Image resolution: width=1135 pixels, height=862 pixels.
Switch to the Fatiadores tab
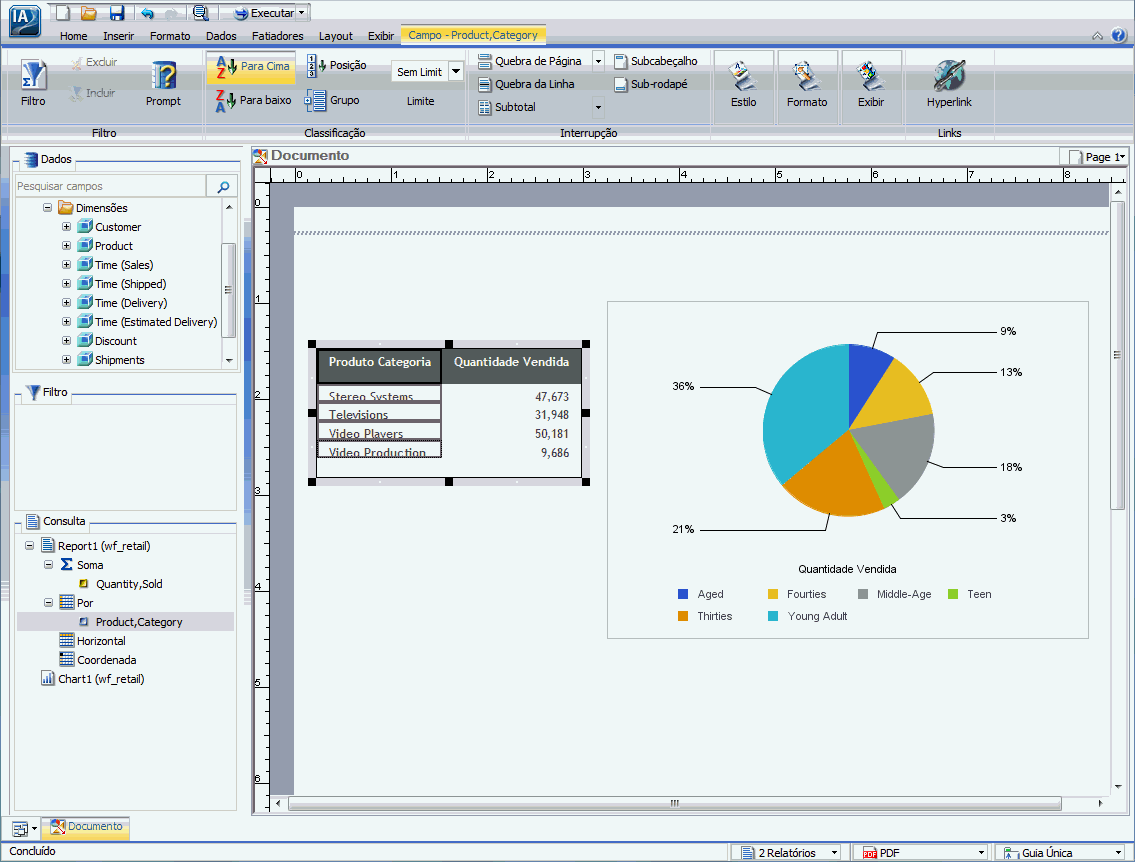[277, 36]
